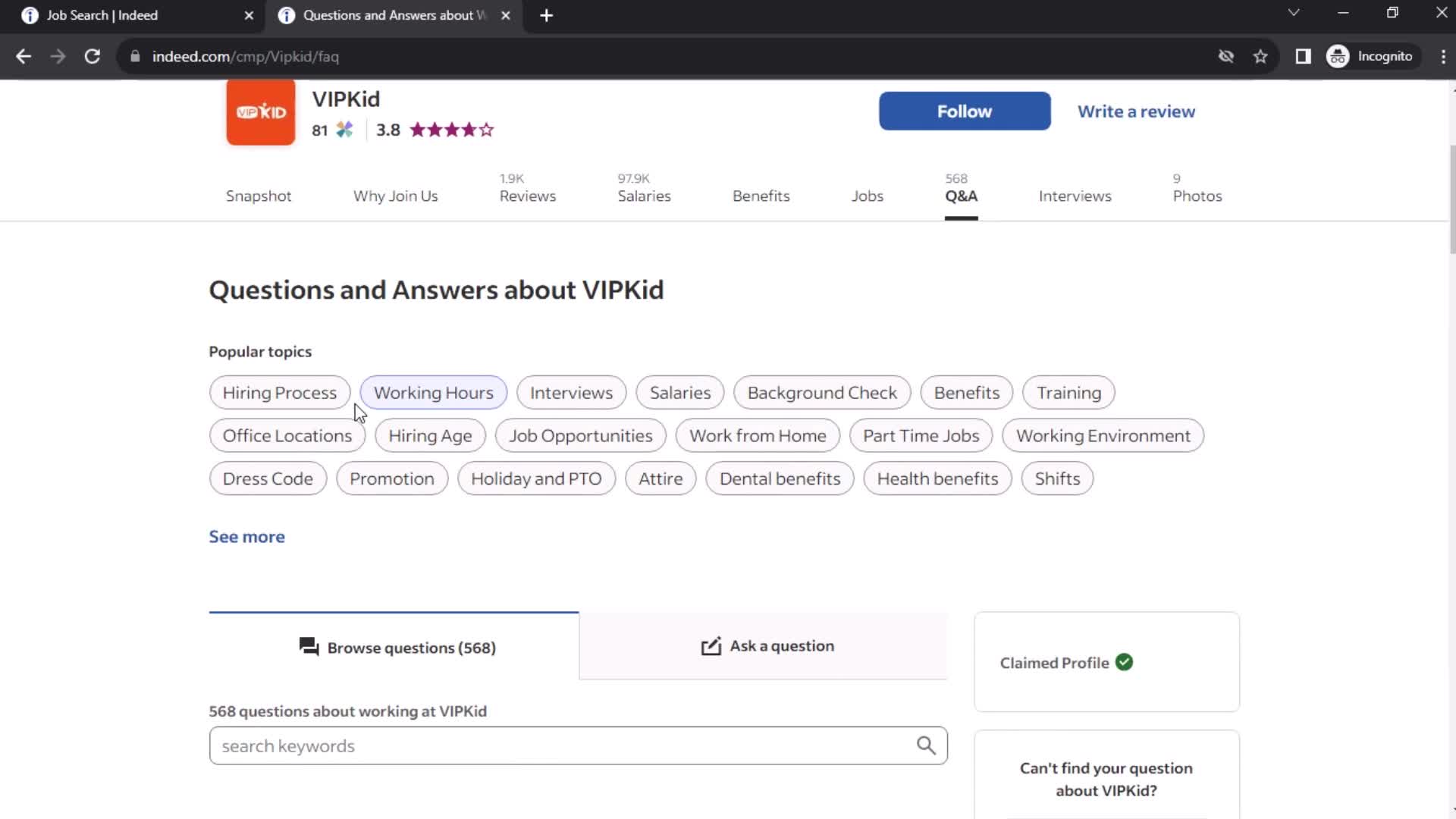Click the search keywords input field
This screenshot has height=819, width=1456.
pos(578,745)
